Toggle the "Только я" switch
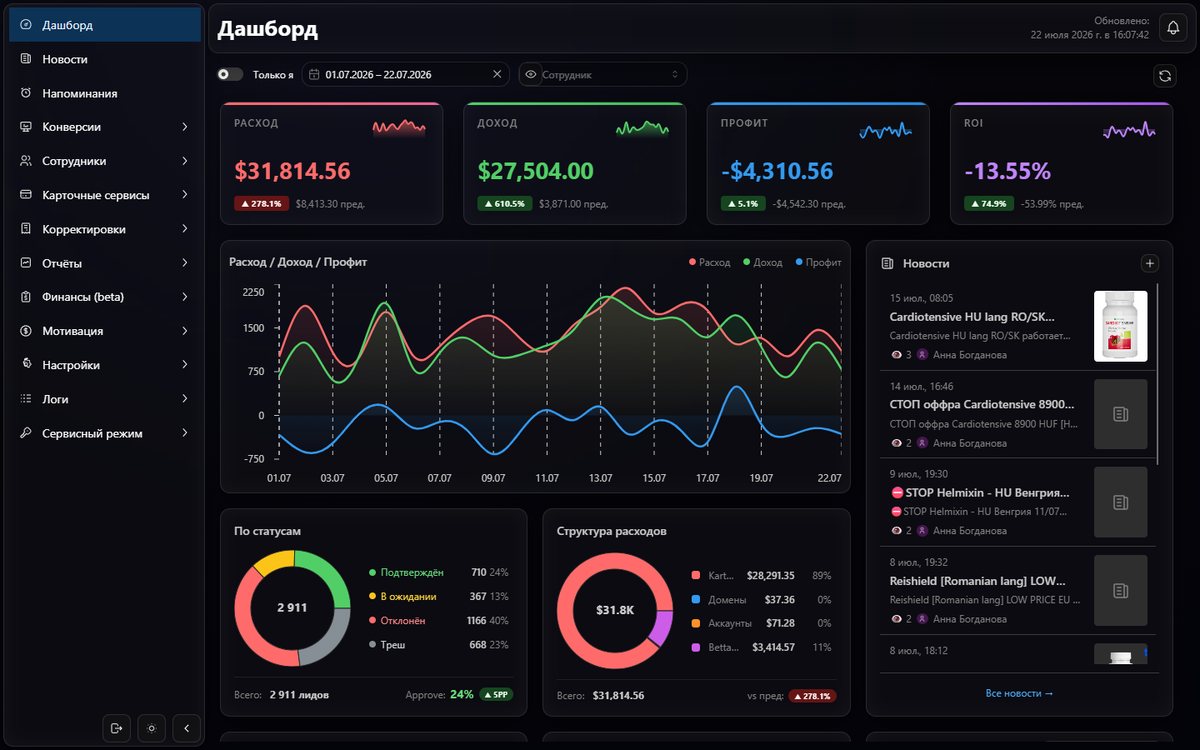 click(x=230, y=74)
